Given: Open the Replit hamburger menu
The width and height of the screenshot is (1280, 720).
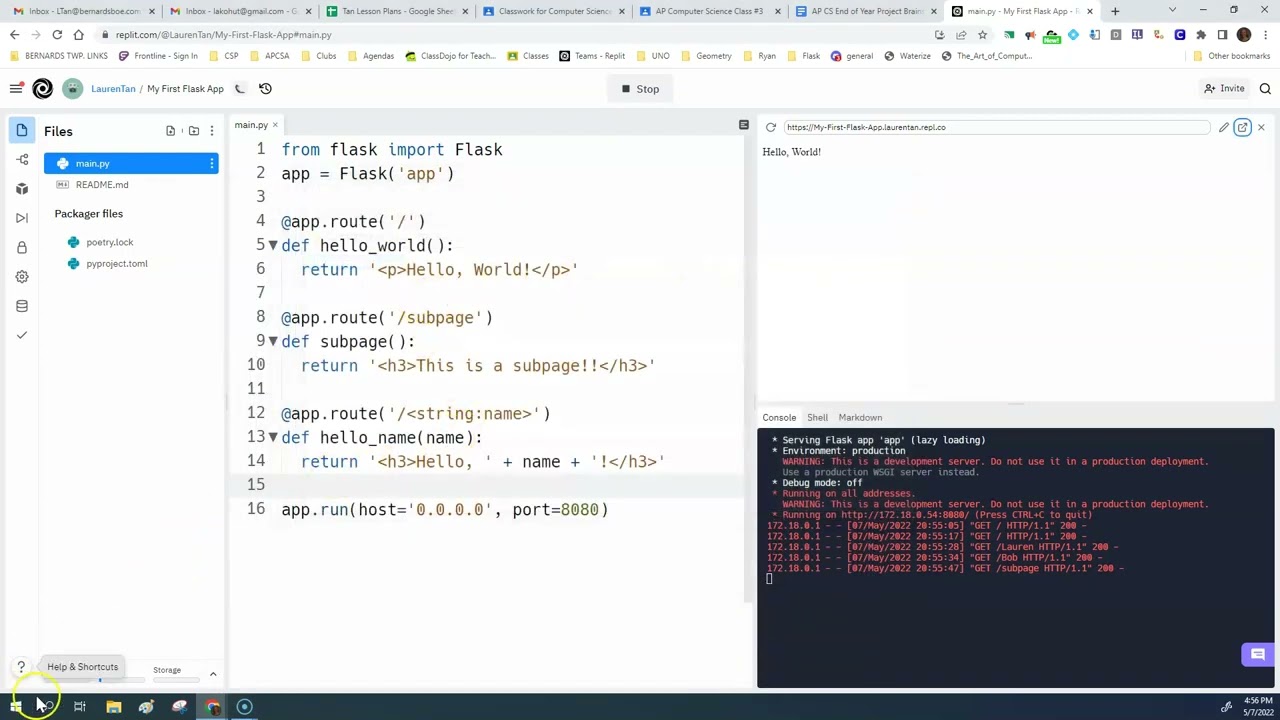Looking at the screenshot, I should 16,89.
